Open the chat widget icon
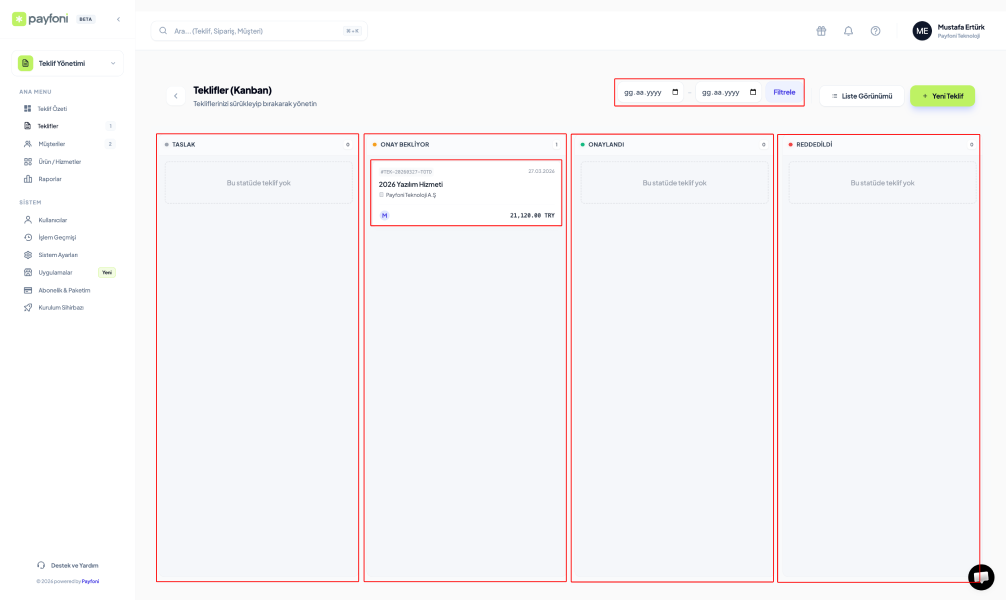Screen dimensions: 1006x600 click(x=980, y=577)
